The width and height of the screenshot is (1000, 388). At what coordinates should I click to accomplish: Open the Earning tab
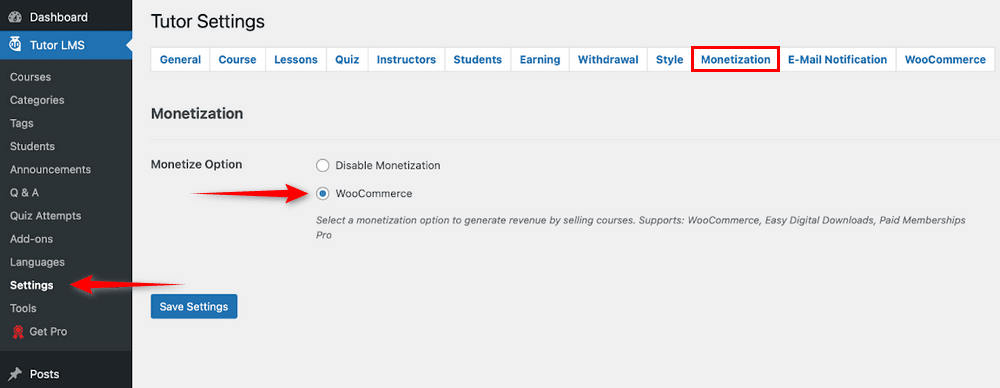(540, 59)
